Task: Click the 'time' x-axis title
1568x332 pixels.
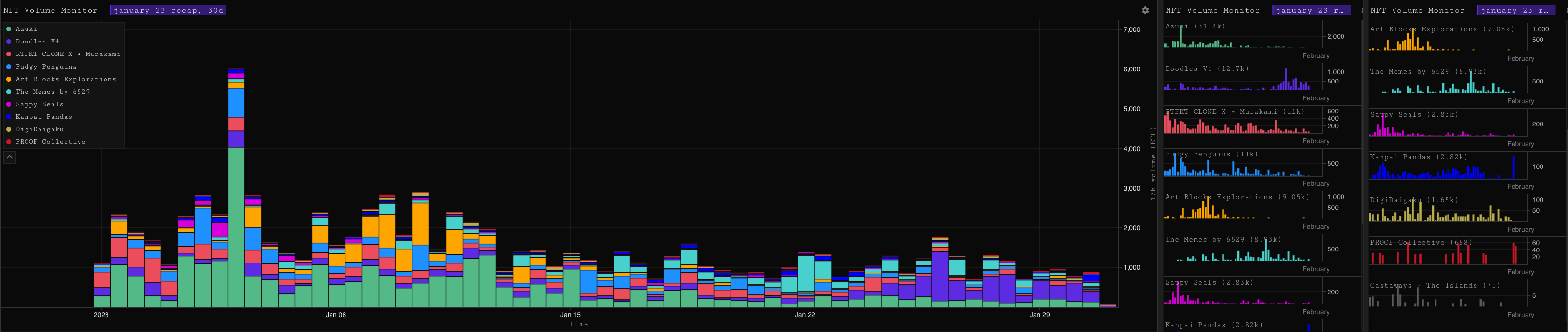Action: coord(579,324)
